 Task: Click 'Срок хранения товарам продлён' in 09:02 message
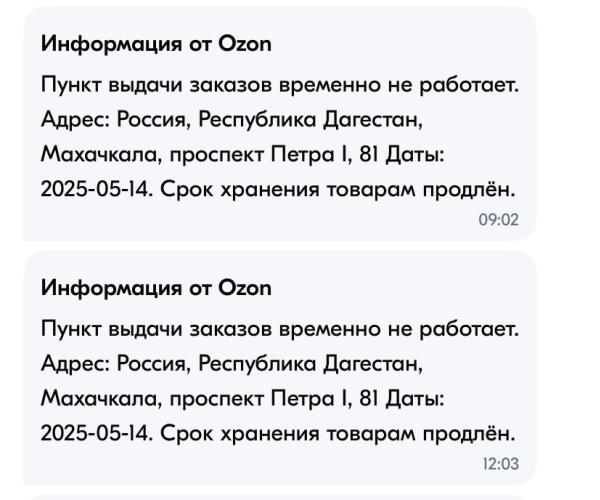(338, 189)
